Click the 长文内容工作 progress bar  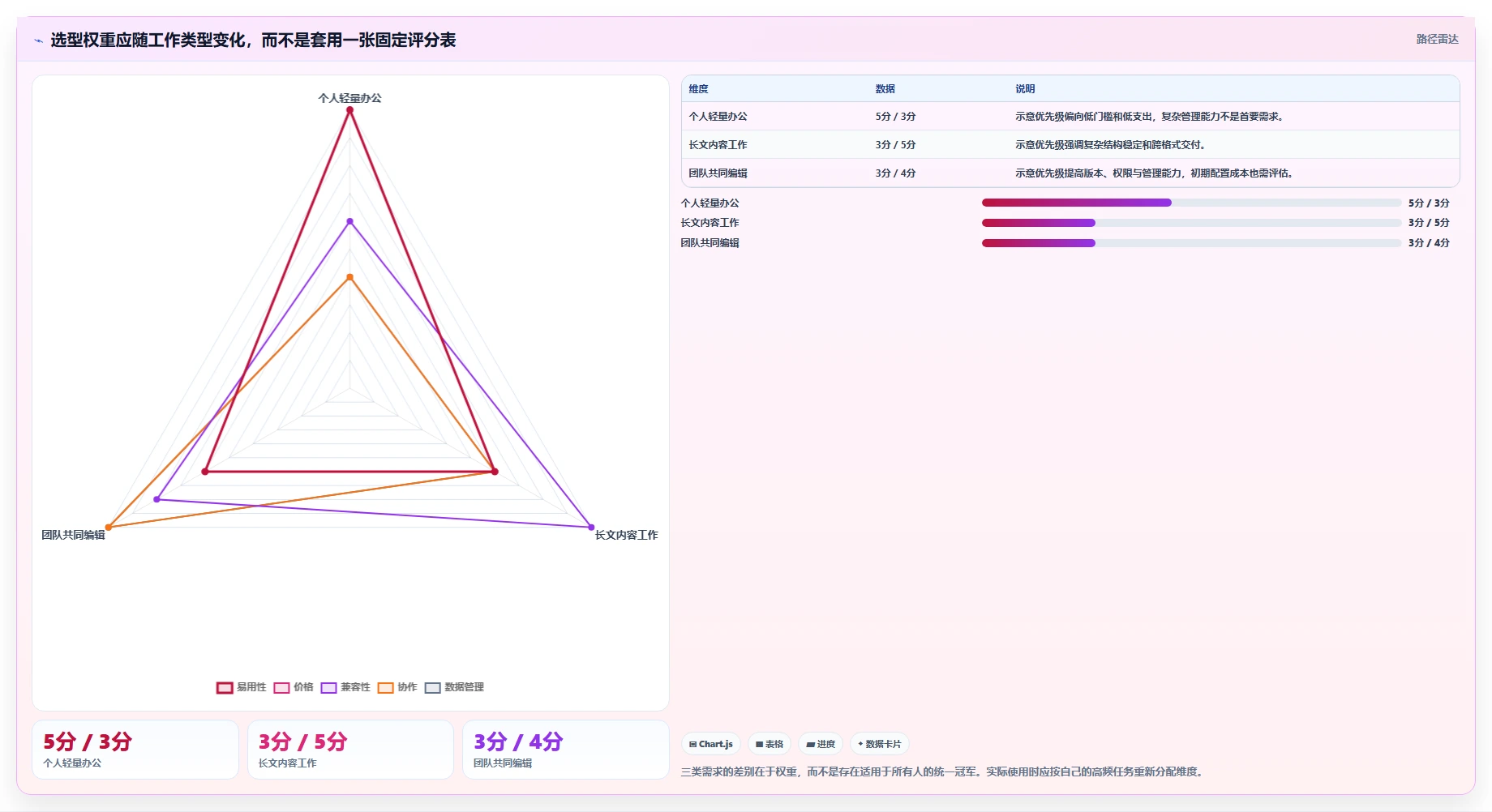[1191, 223]
